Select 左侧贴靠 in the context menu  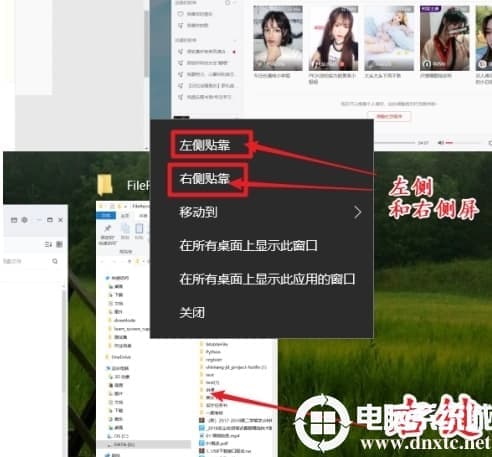204,145
